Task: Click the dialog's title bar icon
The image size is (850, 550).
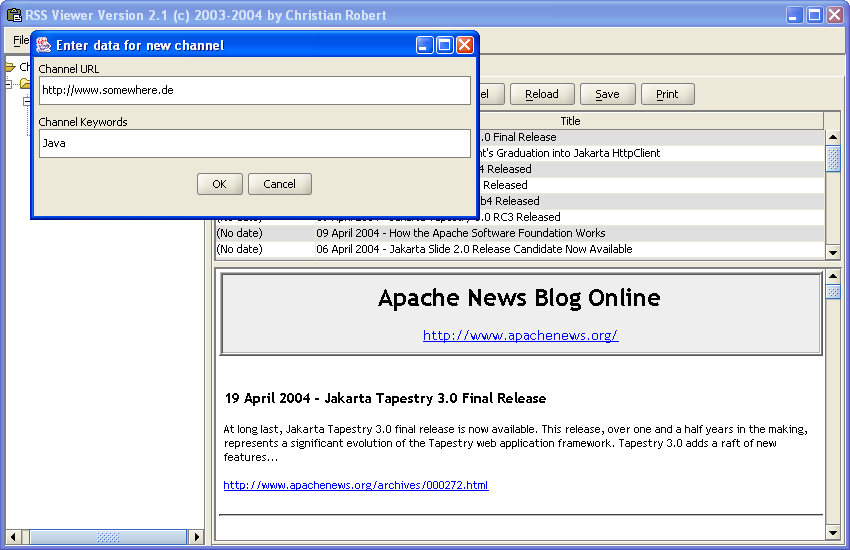Action: pos(44,45)
